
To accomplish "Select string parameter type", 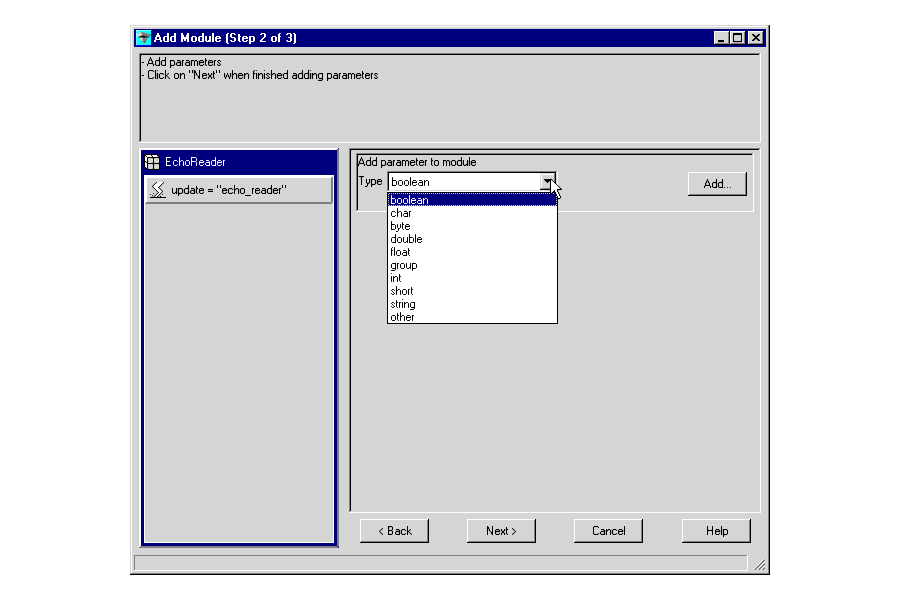I will (471, 304).
